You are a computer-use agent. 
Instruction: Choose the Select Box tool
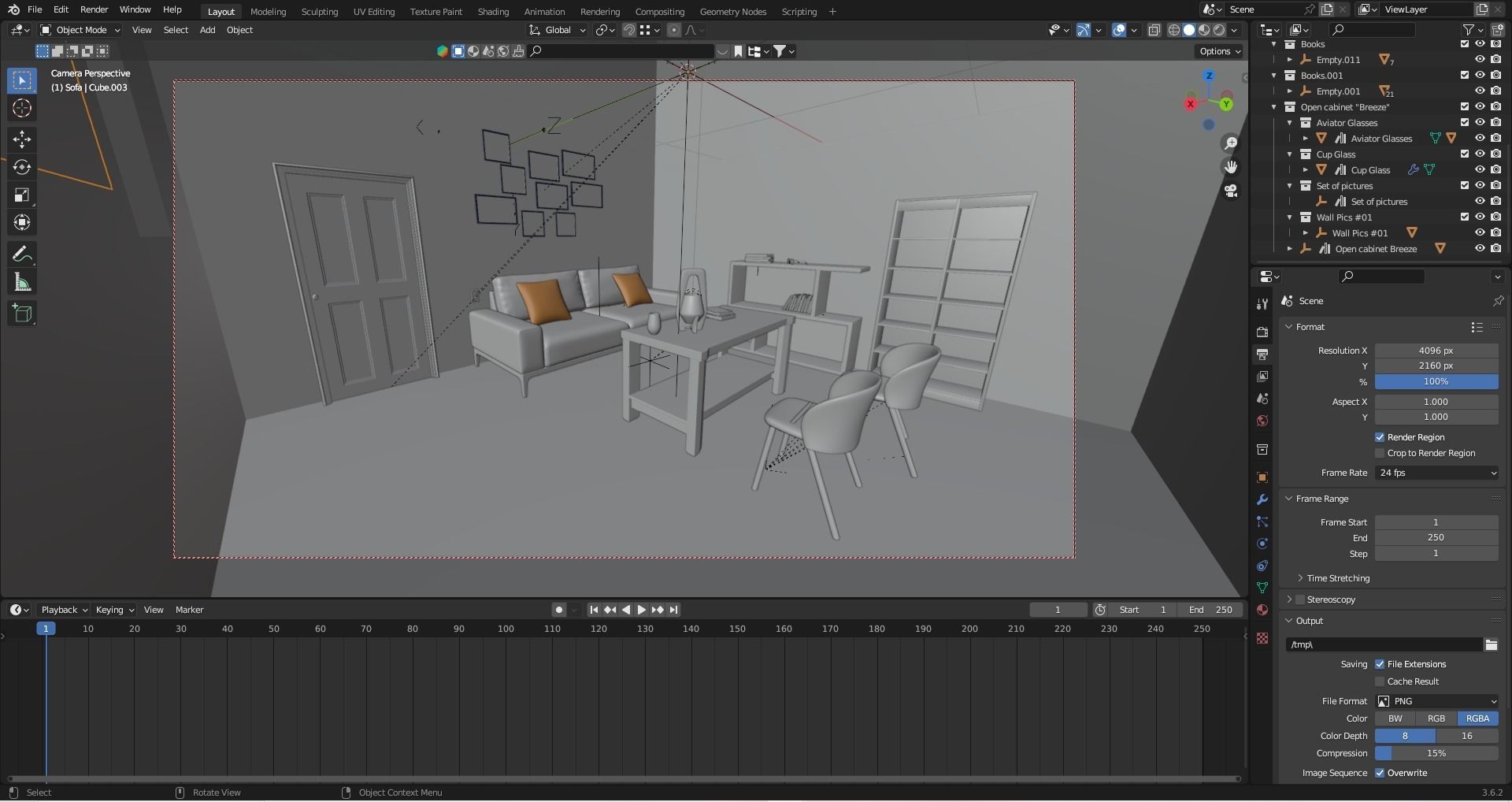pyautogui.click(x=22, y=80)
